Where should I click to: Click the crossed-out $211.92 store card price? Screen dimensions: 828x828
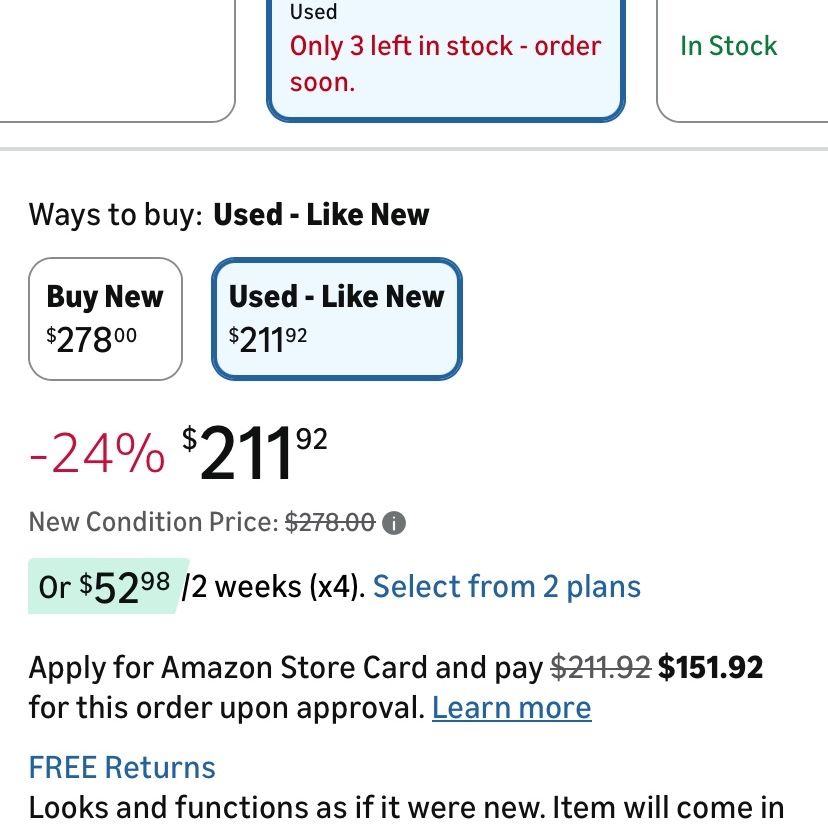tap(600, 667)
